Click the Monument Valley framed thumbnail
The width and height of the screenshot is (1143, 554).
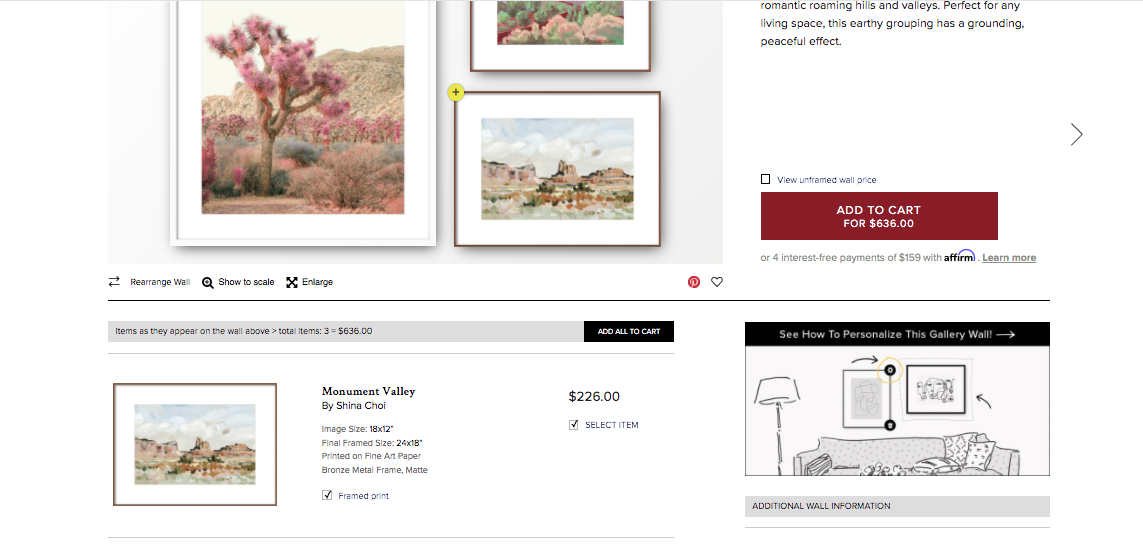click(x=195, y=444)
